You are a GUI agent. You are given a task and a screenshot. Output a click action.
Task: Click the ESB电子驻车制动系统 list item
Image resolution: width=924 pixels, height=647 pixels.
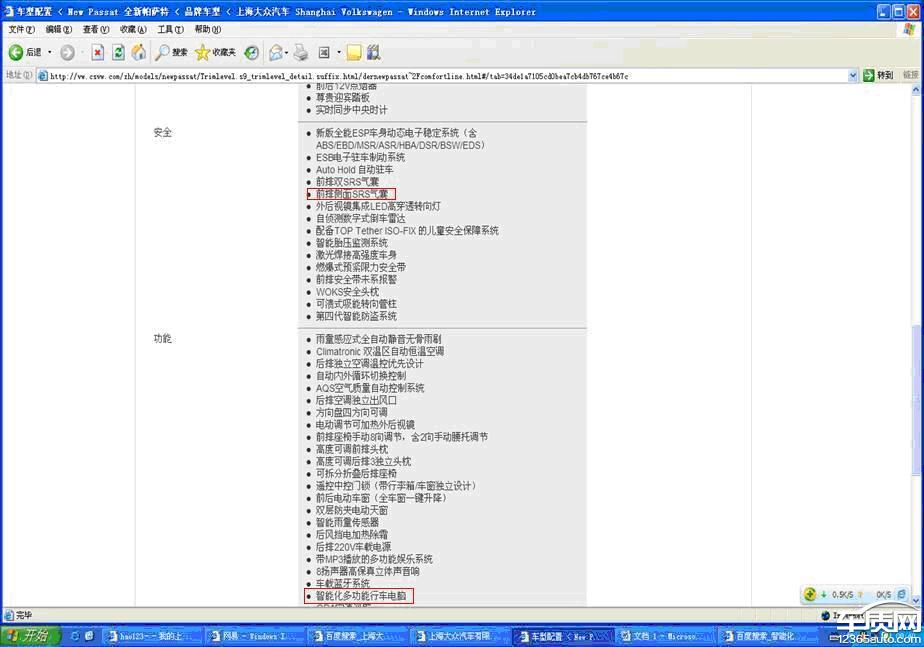point(360,157)
